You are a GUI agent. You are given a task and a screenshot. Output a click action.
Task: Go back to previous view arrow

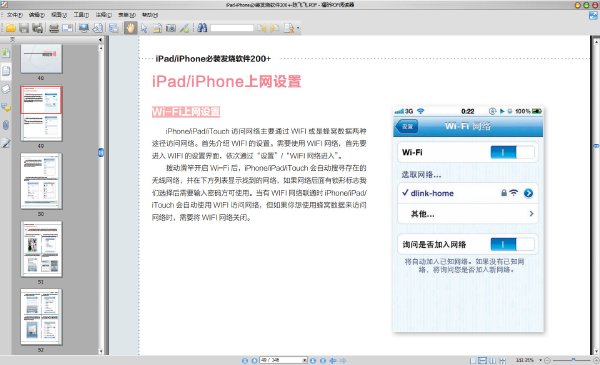(333, 360)
